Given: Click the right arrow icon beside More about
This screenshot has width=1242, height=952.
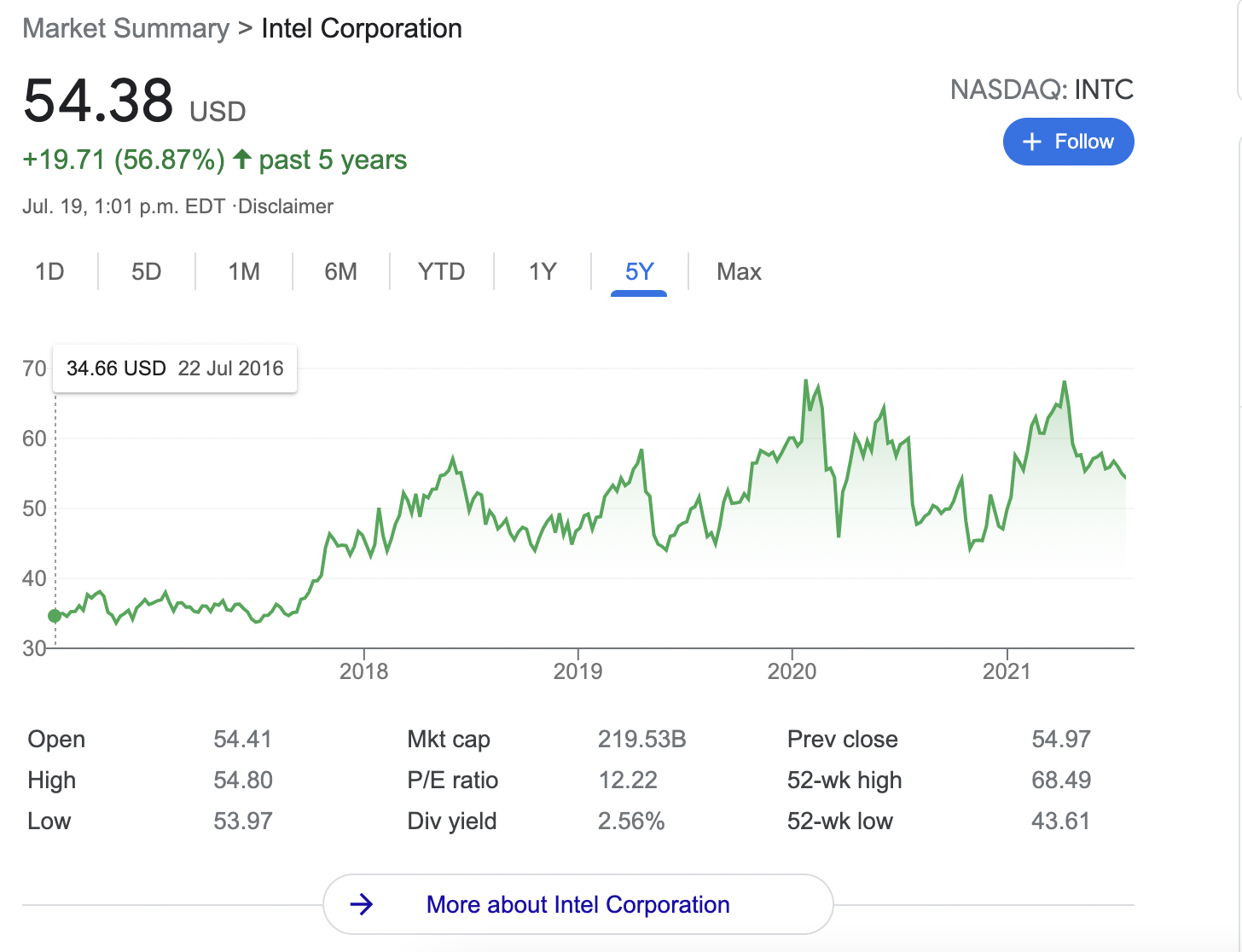Looking at the screenshot, I should pyautogui.click(x=362, y=904).
